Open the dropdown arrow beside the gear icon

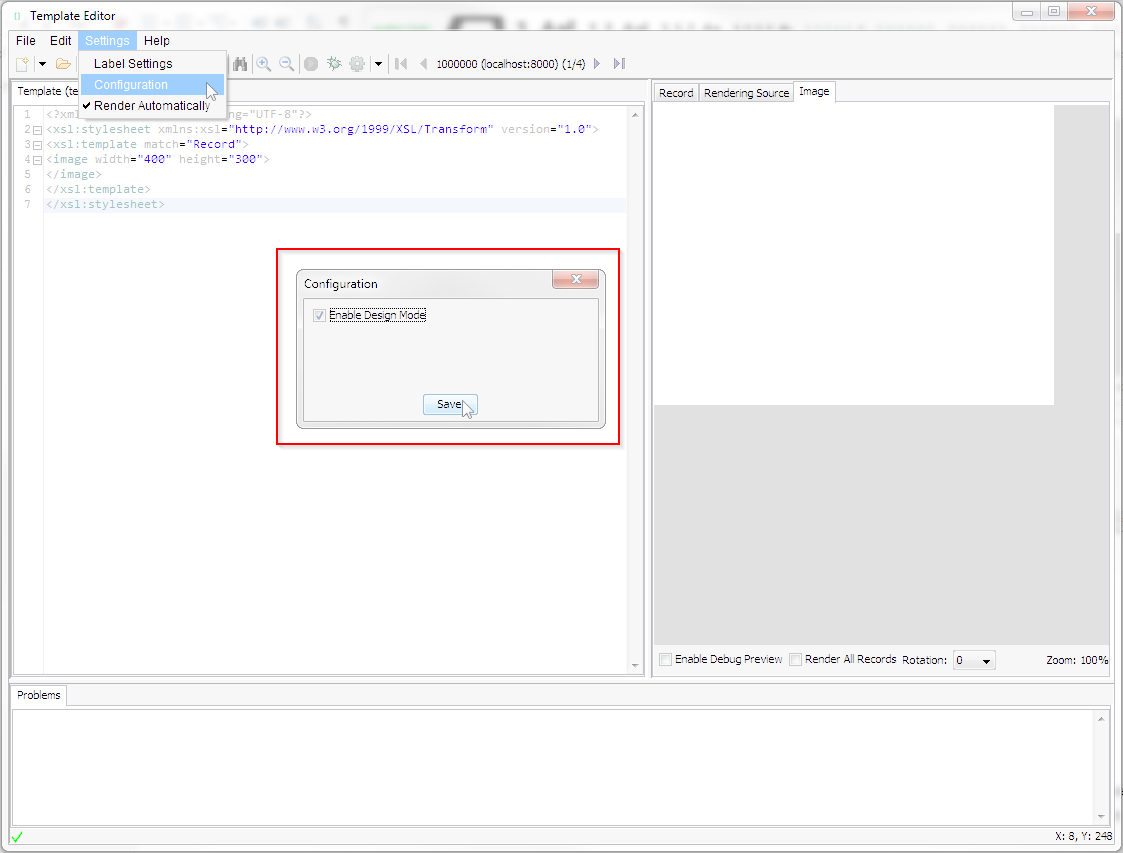click(378, 64)
